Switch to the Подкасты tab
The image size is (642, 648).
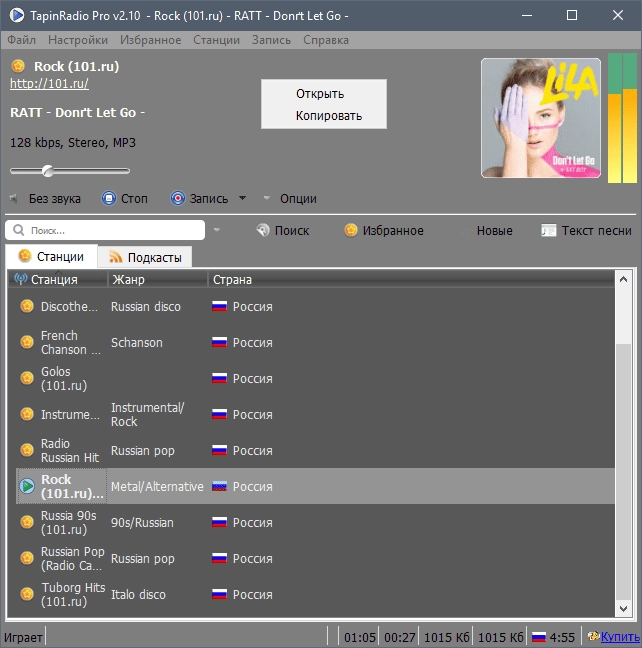[x=145, y=257]
